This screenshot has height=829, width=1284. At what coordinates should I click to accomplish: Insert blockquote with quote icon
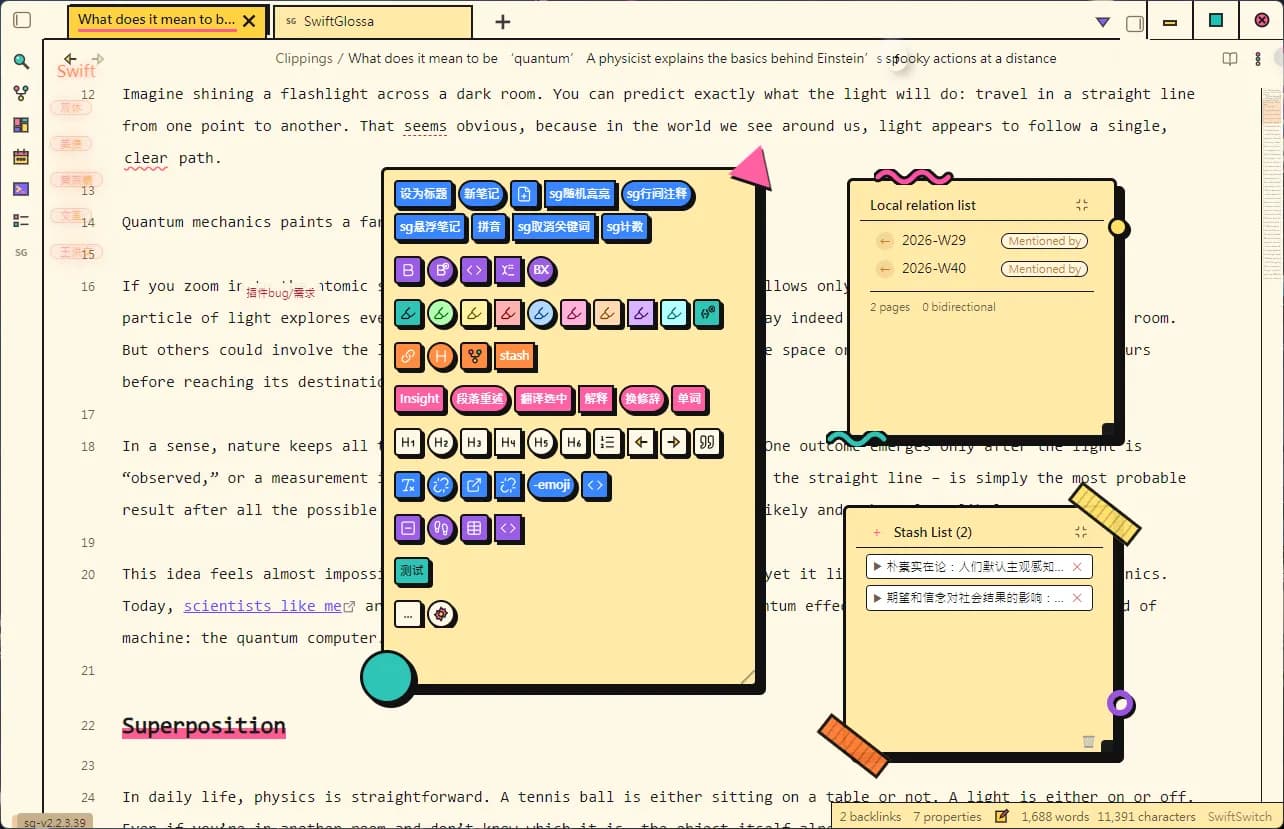point(707,442)
